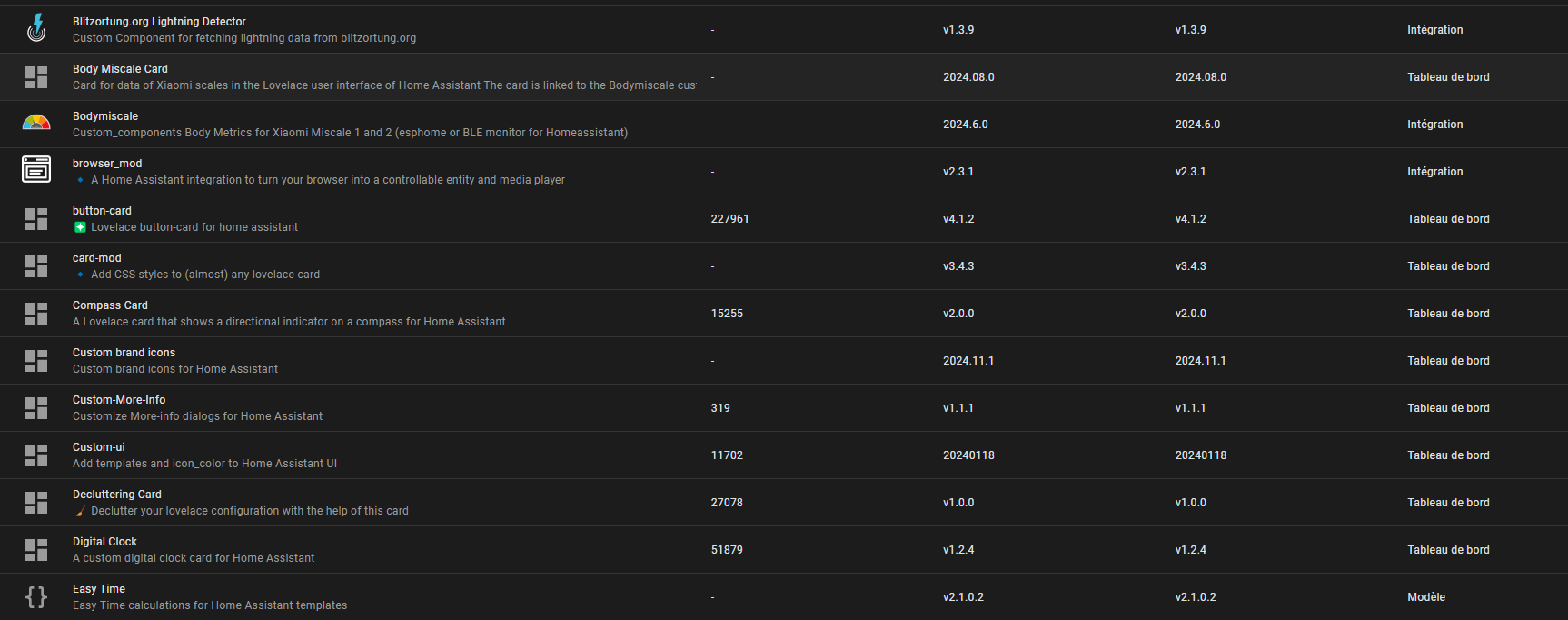This screenshot has width=1568, height=620.
Task: Click the button-card dashboard icon
Action: pyautogui.click(x=36, y=219)
